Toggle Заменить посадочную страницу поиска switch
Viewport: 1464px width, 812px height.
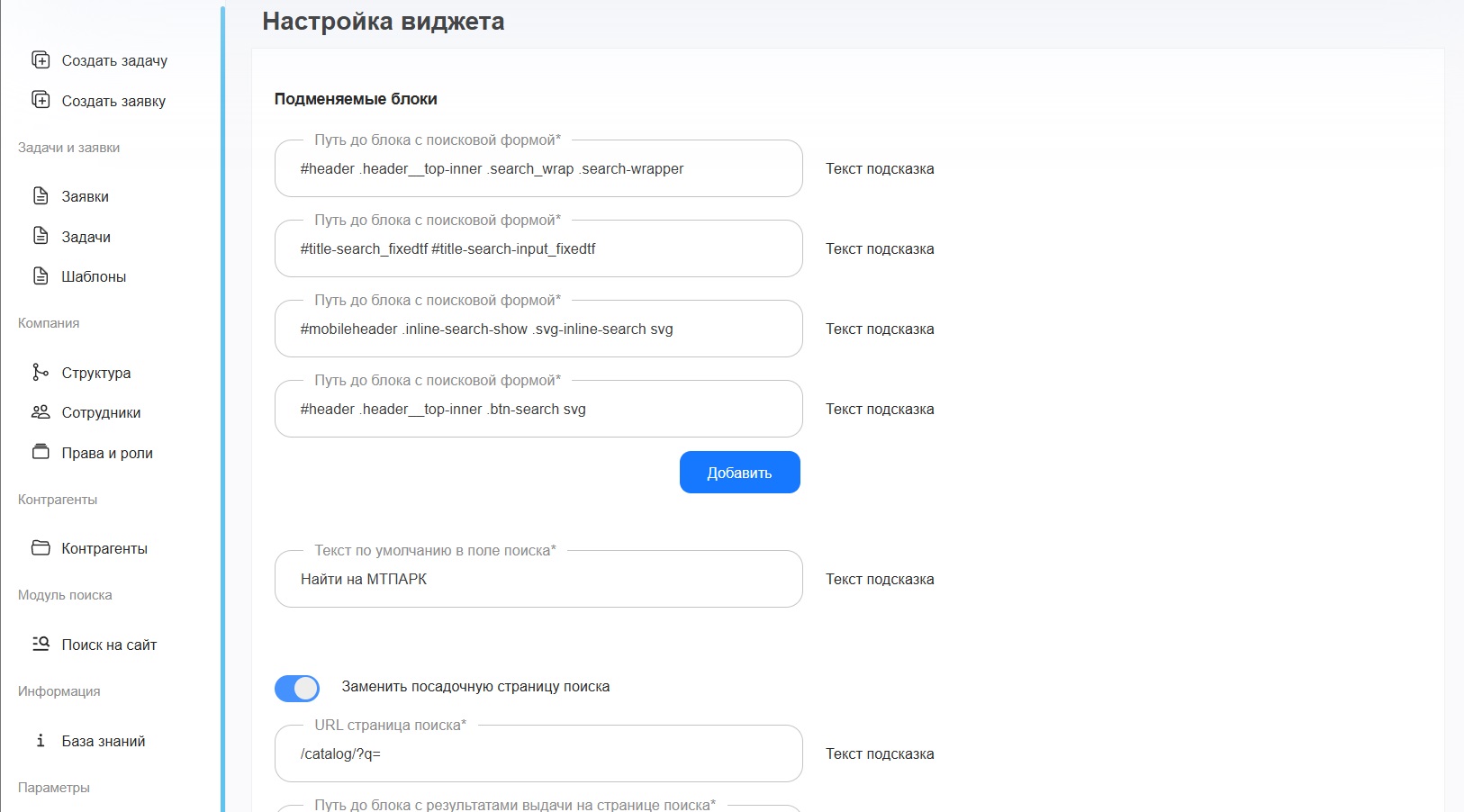click(297, 688)
